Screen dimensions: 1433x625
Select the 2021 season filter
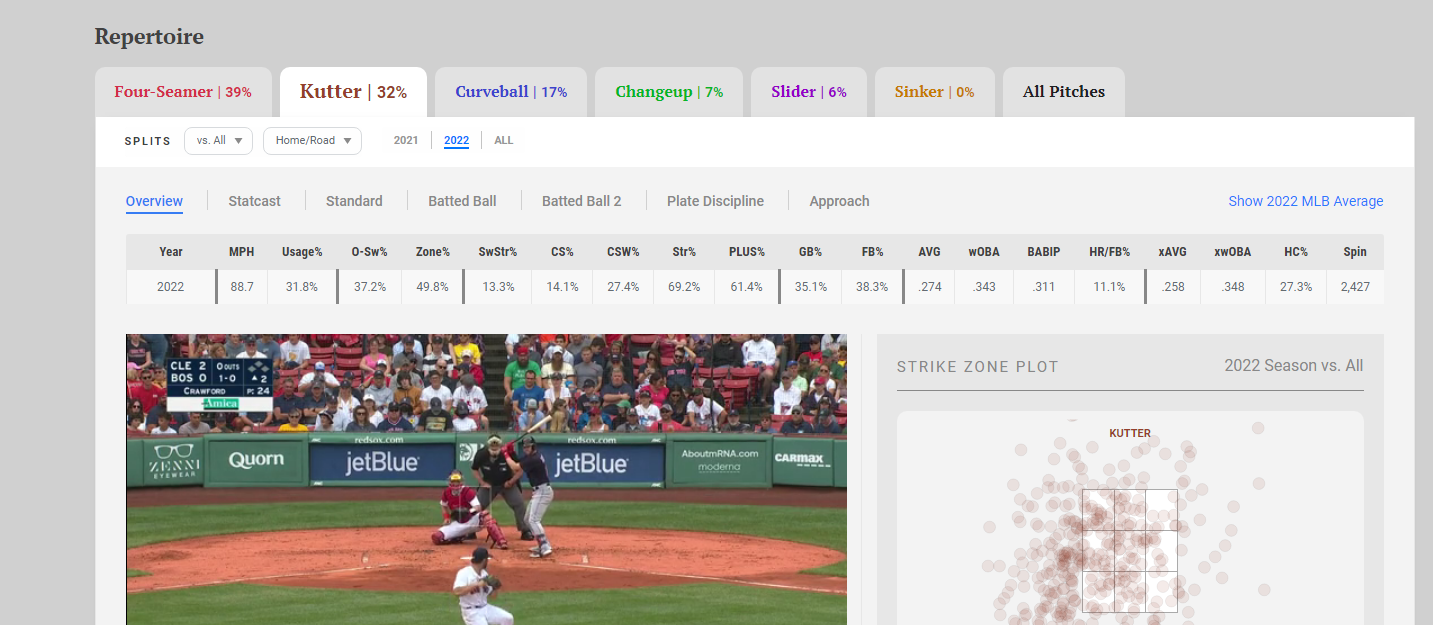tap(406, 141)
